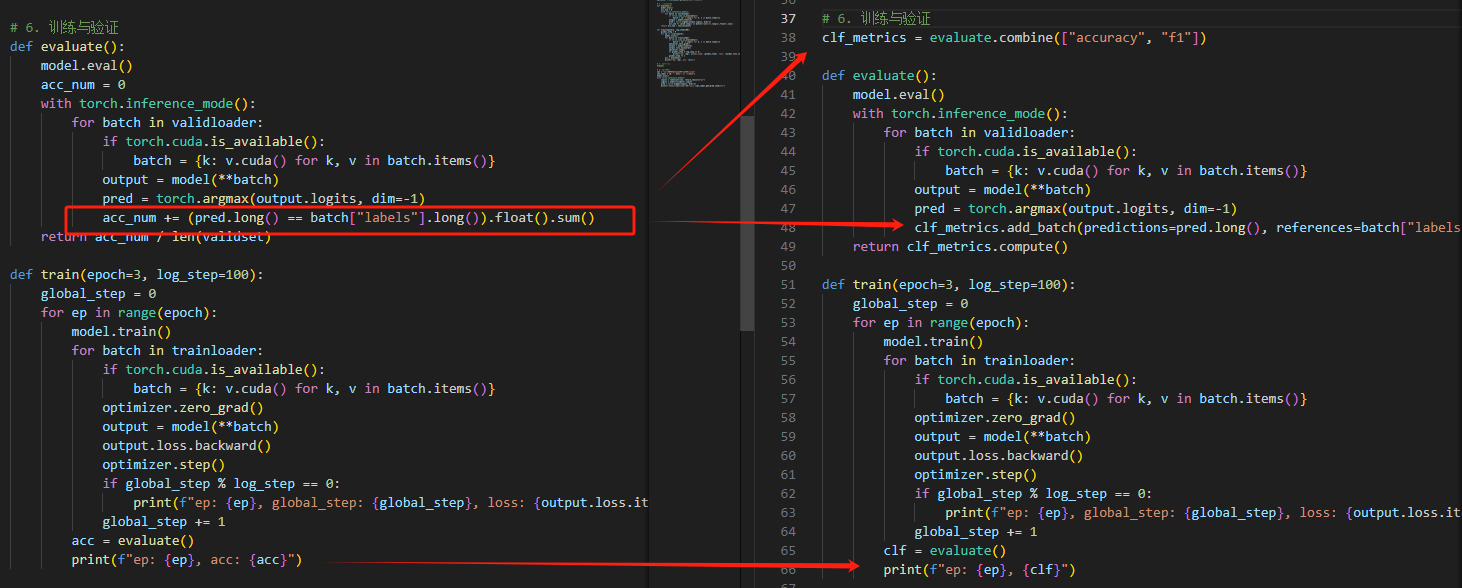Click 'for ep in range(epoch):' in left pane
1462x588 pixels.
point(129,313)
